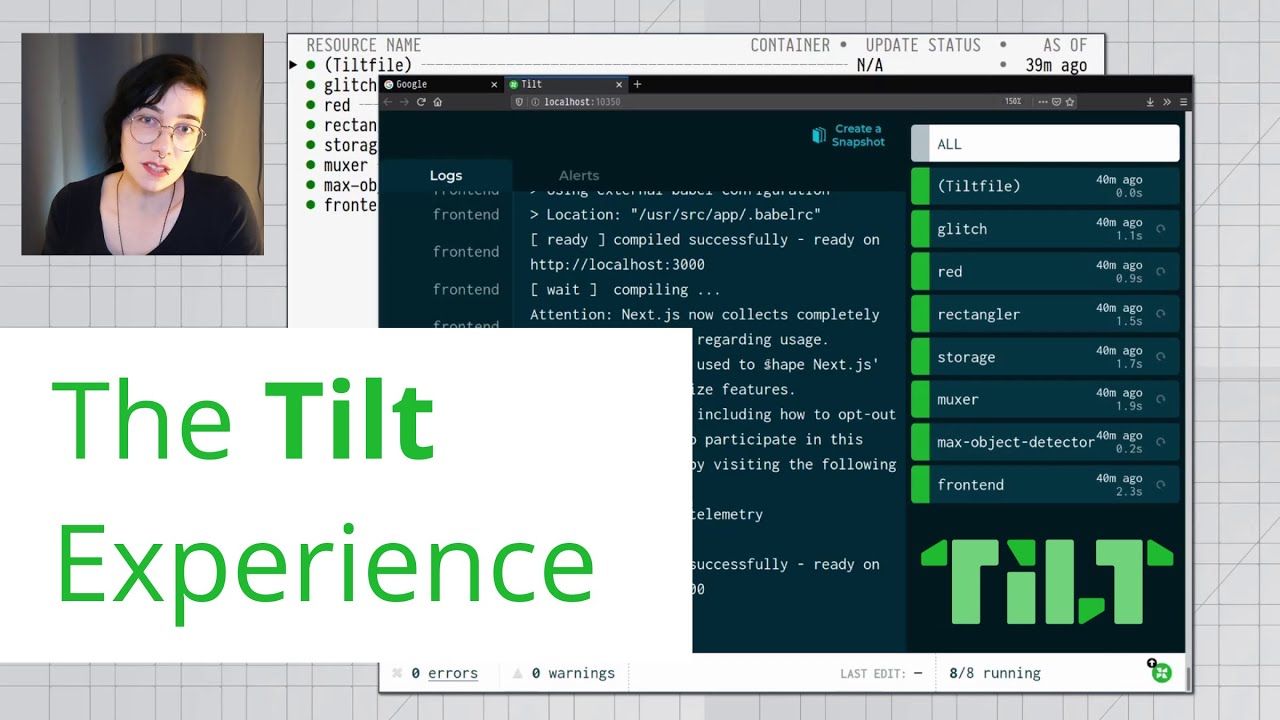The image size is (1280, 720).
Task: Click RESOURCE NAME header in terminal
Action: 363,45
